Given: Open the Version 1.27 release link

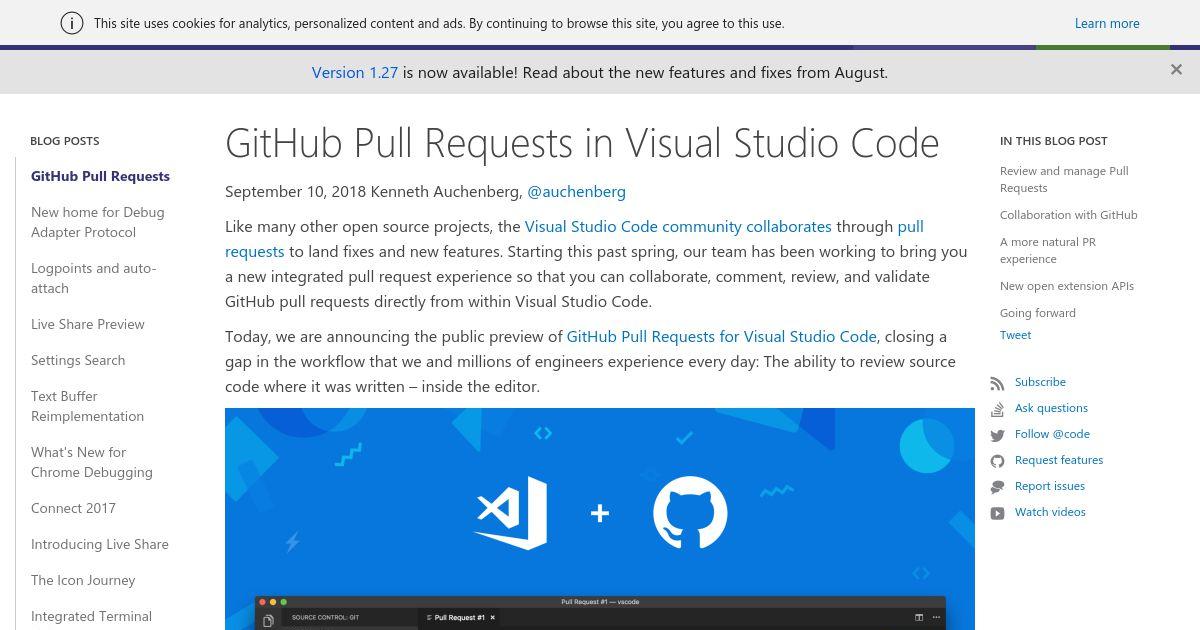Looking at the screenshot, I should pyautogui.click(x=355, y=72).
